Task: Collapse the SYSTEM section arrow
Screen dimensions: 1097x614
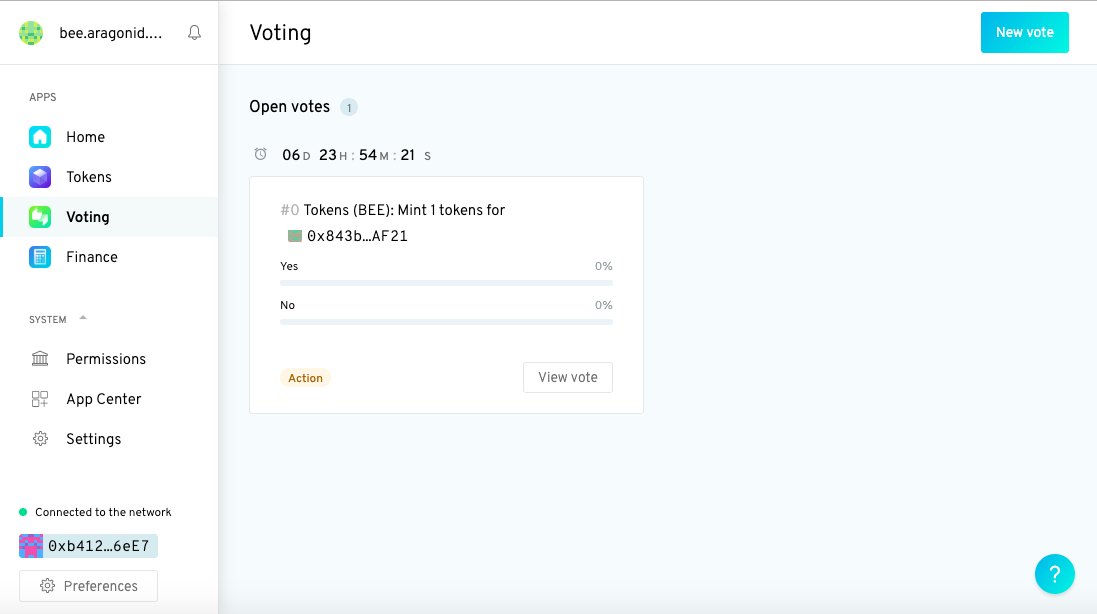Action: click(83, 318)
